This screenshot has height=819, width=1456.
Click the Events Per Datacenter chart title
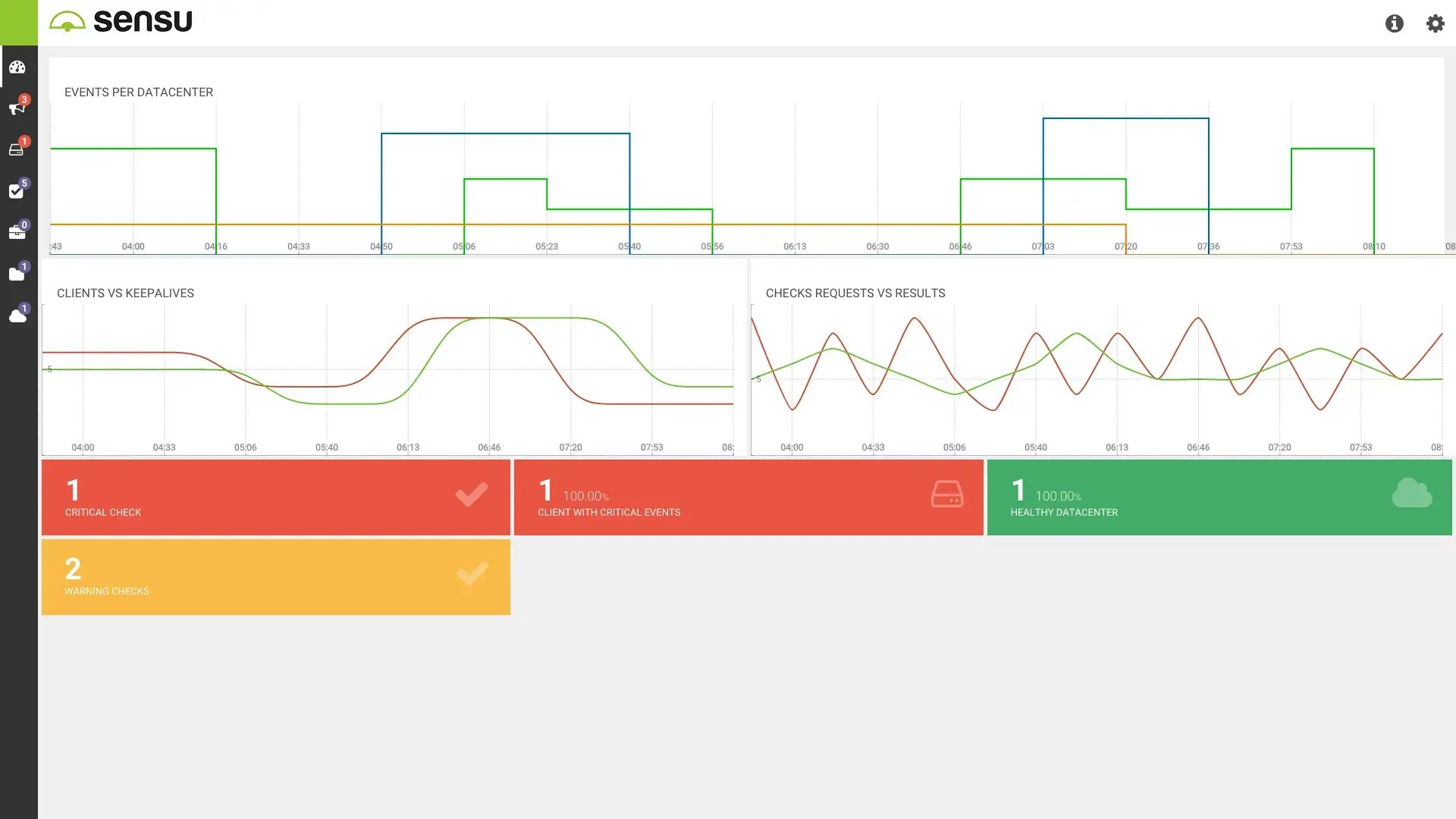139,92
